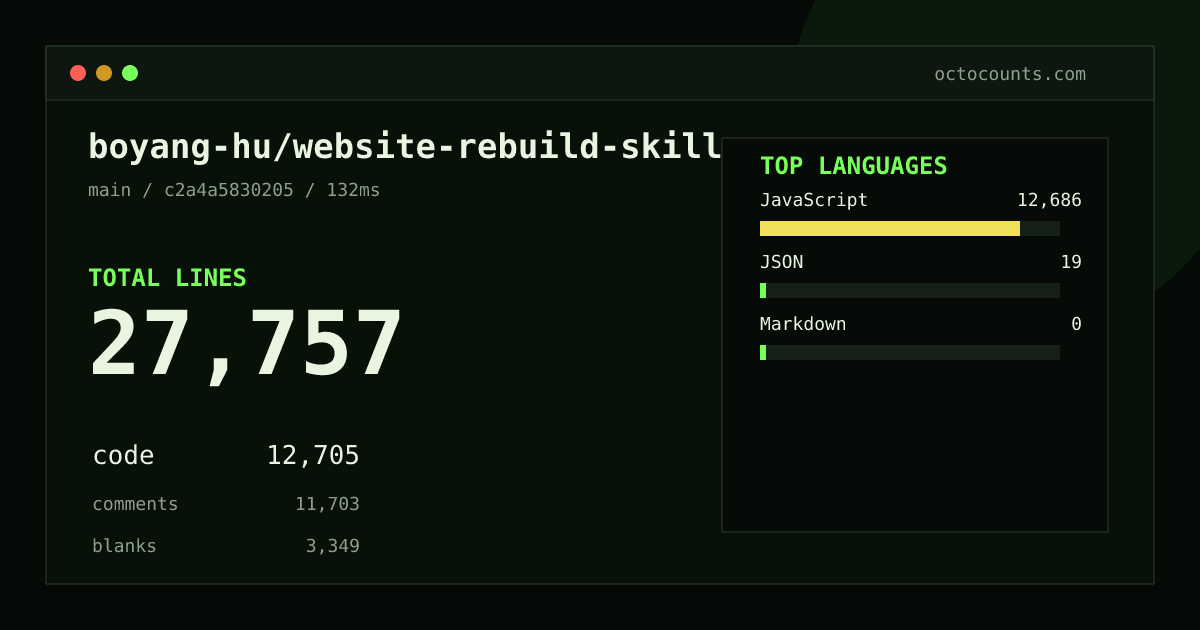Click the blanks row label
The image size is (1200, 630).
pyautogui.click(x=124, y=546)
